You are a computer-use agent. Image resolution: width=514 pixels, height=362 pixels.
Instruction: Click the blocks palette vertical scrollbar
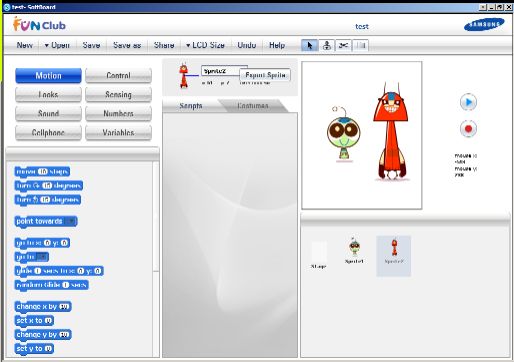click(x=155, y=217)
